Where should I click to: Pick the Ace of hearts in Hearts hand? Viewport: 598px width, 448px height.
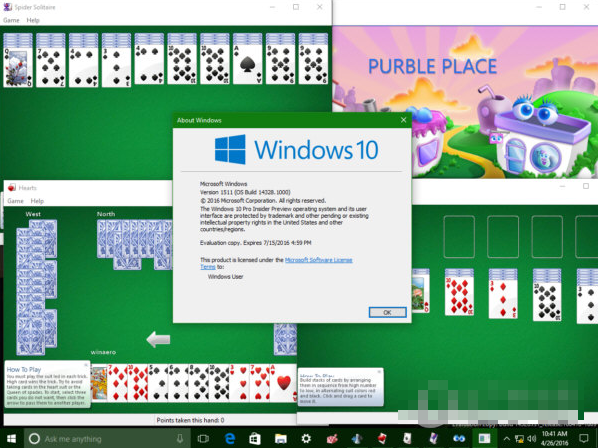point(283,383)
